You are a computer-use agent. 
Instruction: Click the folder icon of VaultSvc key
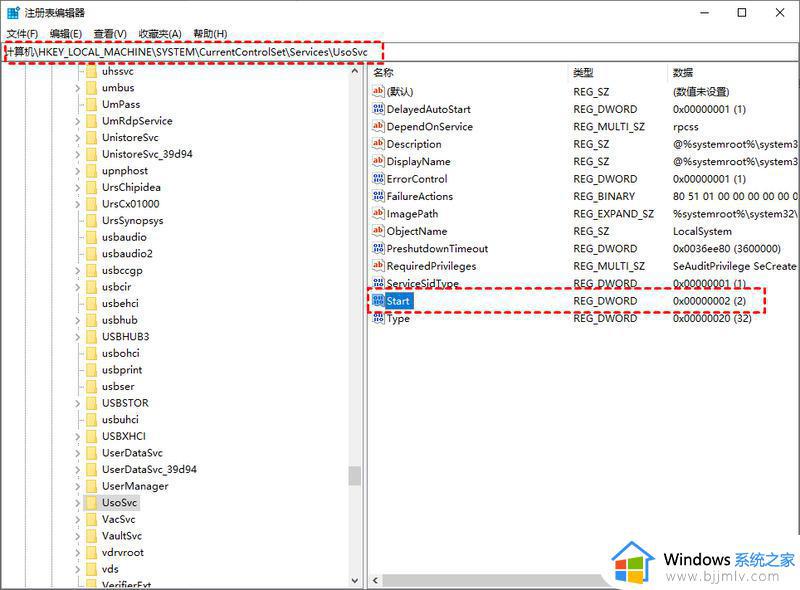pos(91,536)
